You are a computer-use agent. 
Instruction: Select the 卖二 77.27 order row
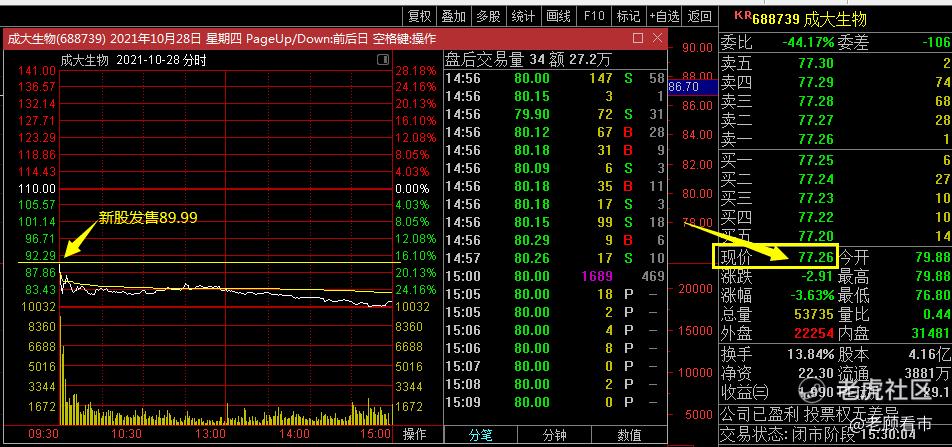pyautogui.click(x=835, y=120)
